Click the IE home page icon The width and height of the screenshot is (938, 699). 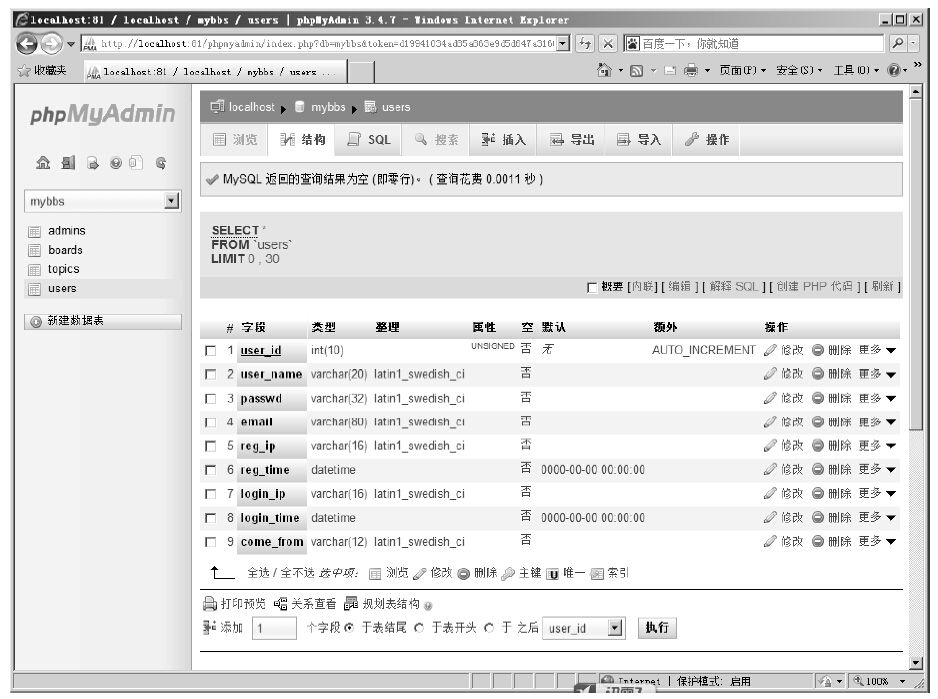pos(604,71)
